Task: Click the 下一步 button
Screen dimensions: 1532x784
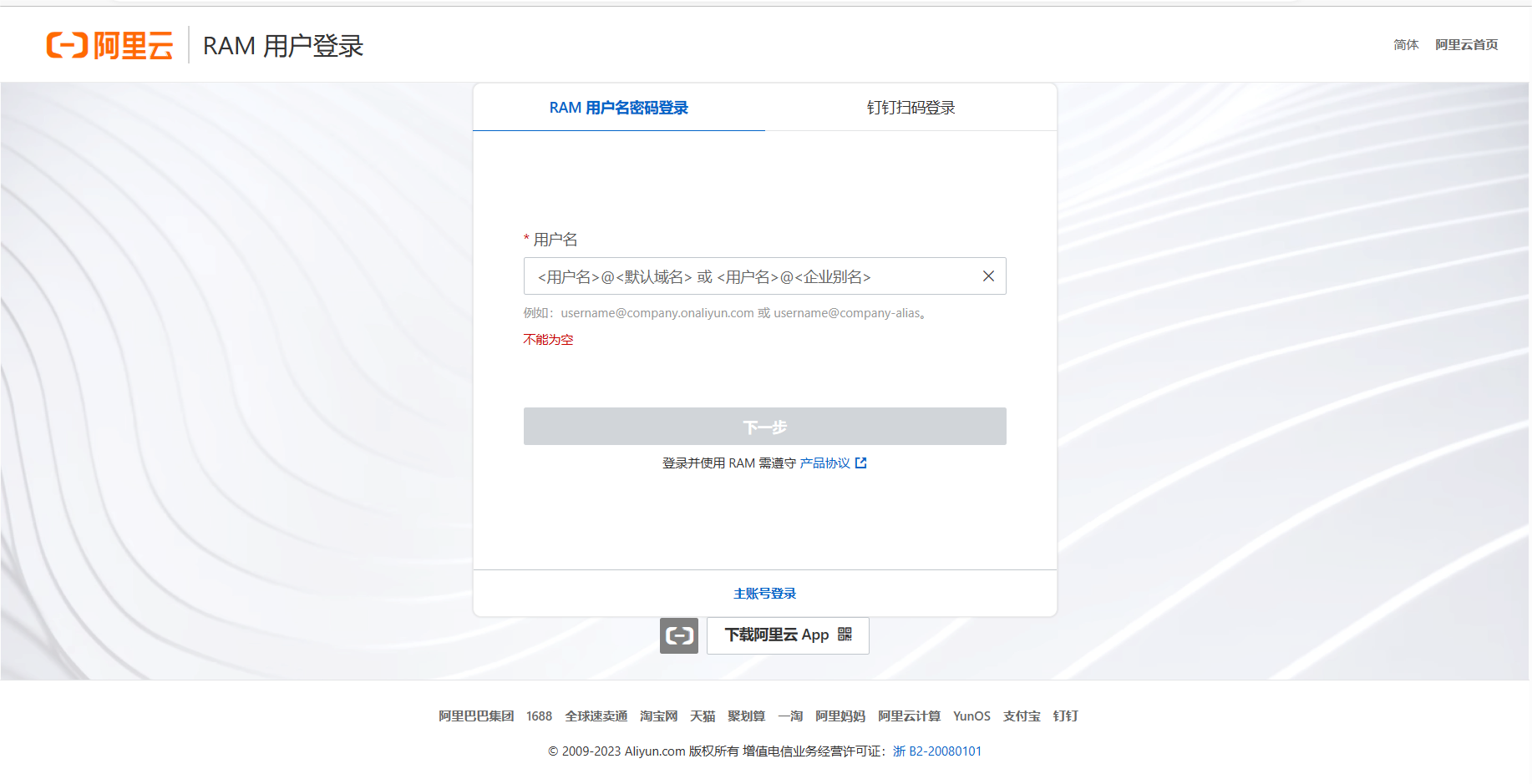Action: click(x=765, y=427)
